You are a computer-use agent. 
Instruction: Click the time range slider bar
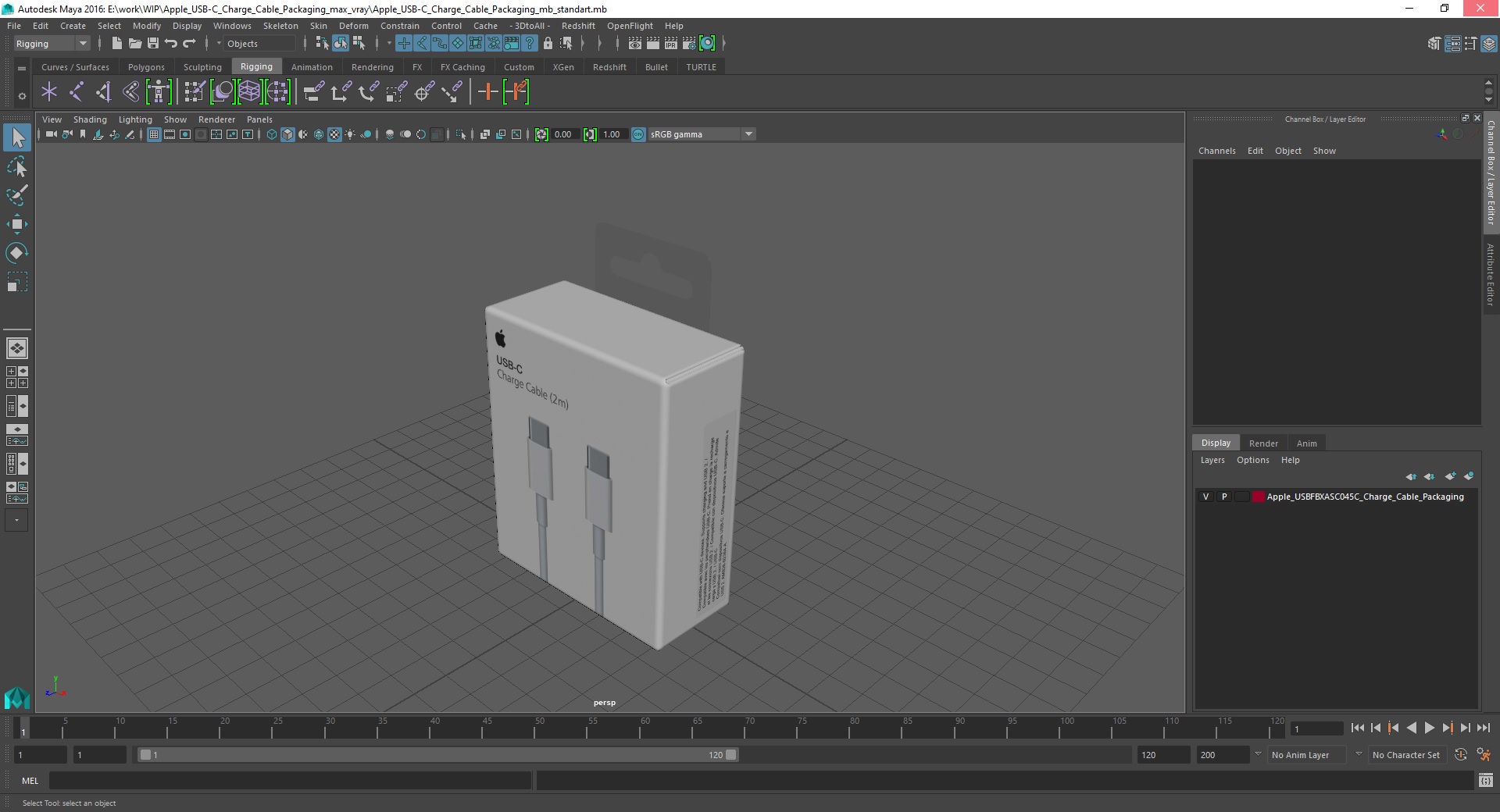437,755
